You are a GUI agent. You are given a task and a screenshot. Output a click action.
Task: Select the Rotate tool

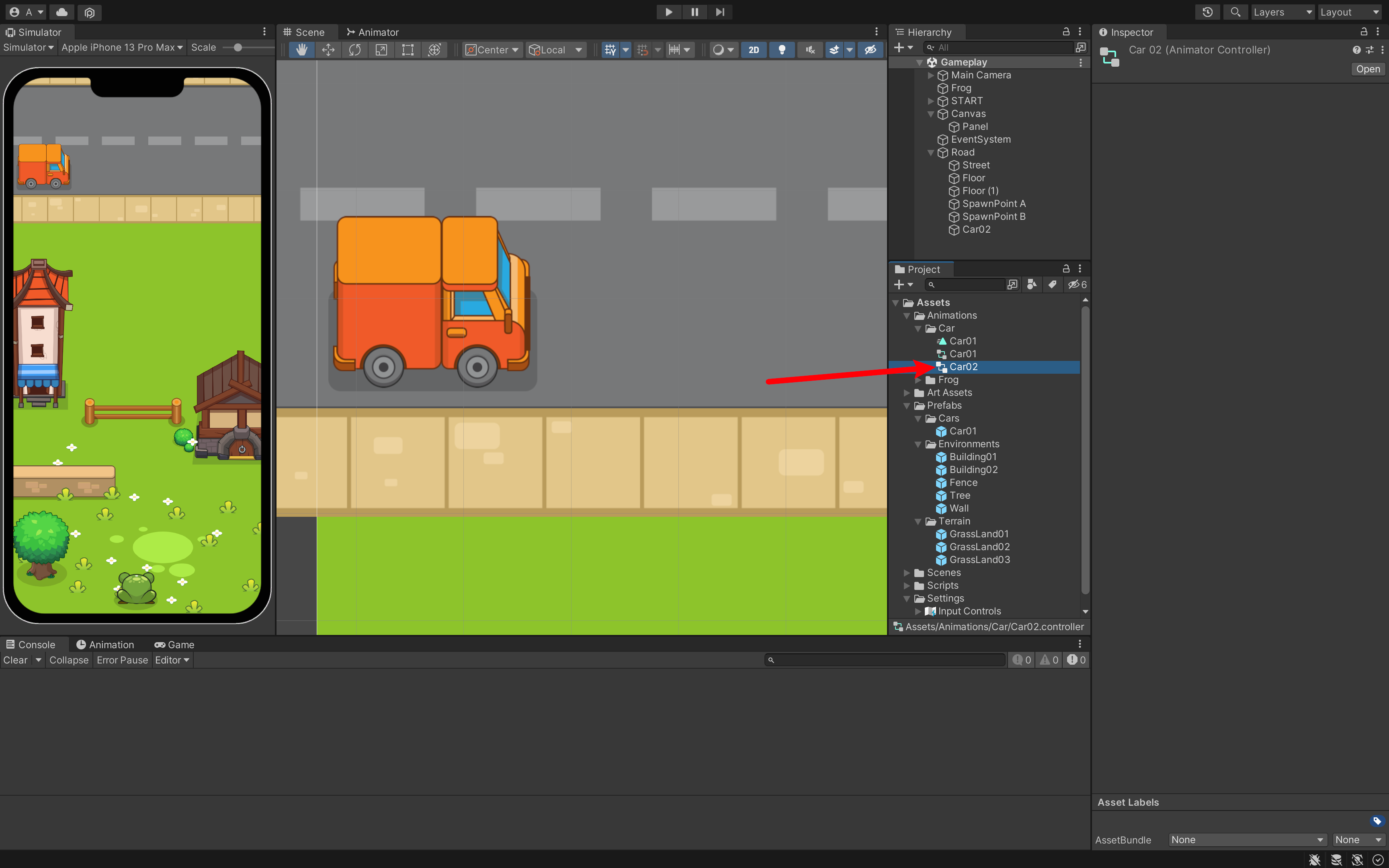coord(355,50)
